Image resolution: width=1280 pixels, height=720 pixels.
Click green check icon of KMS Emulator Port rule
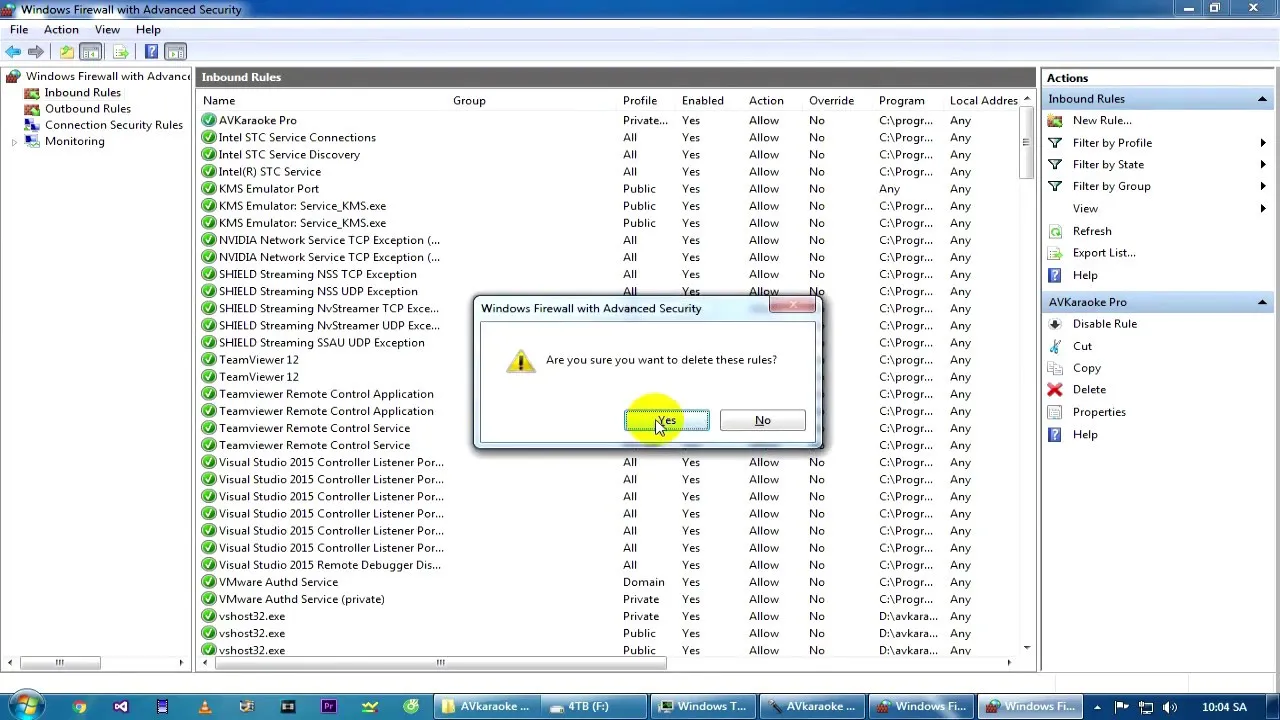[x=208, y=189]
